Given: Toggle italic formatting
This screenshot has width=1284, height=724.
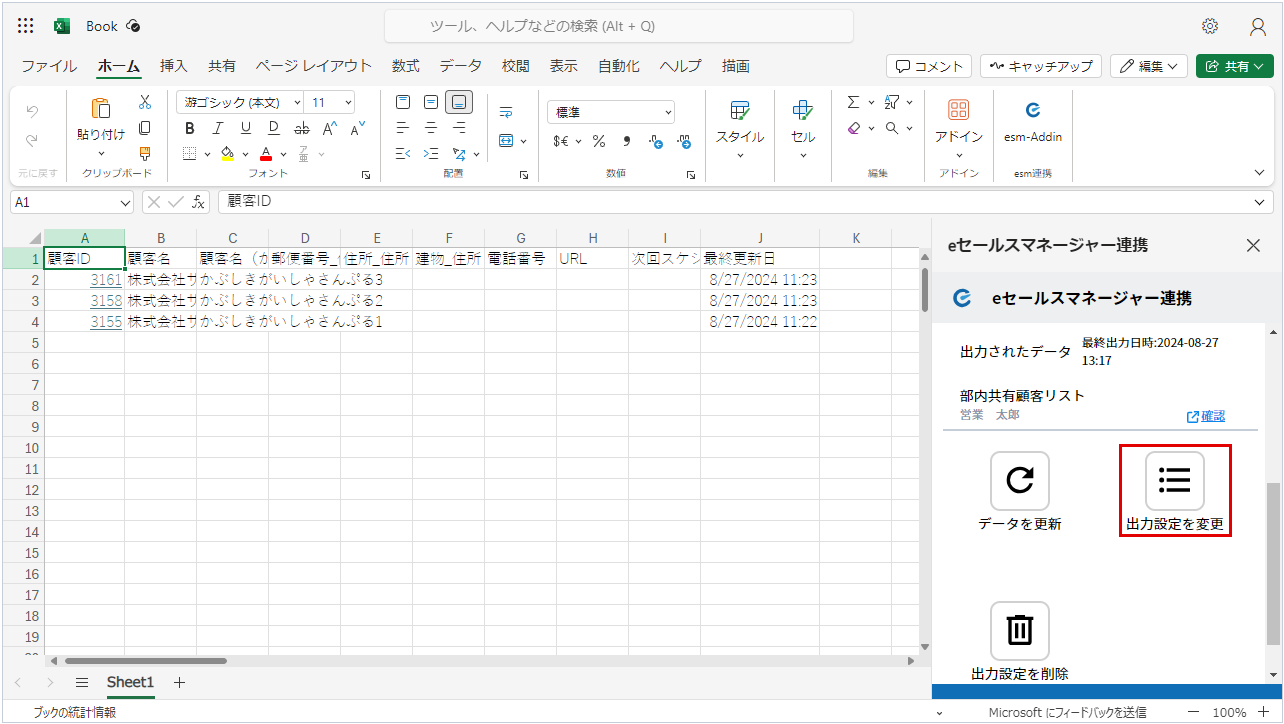Looking at the screenshot, I should [218, 128].
